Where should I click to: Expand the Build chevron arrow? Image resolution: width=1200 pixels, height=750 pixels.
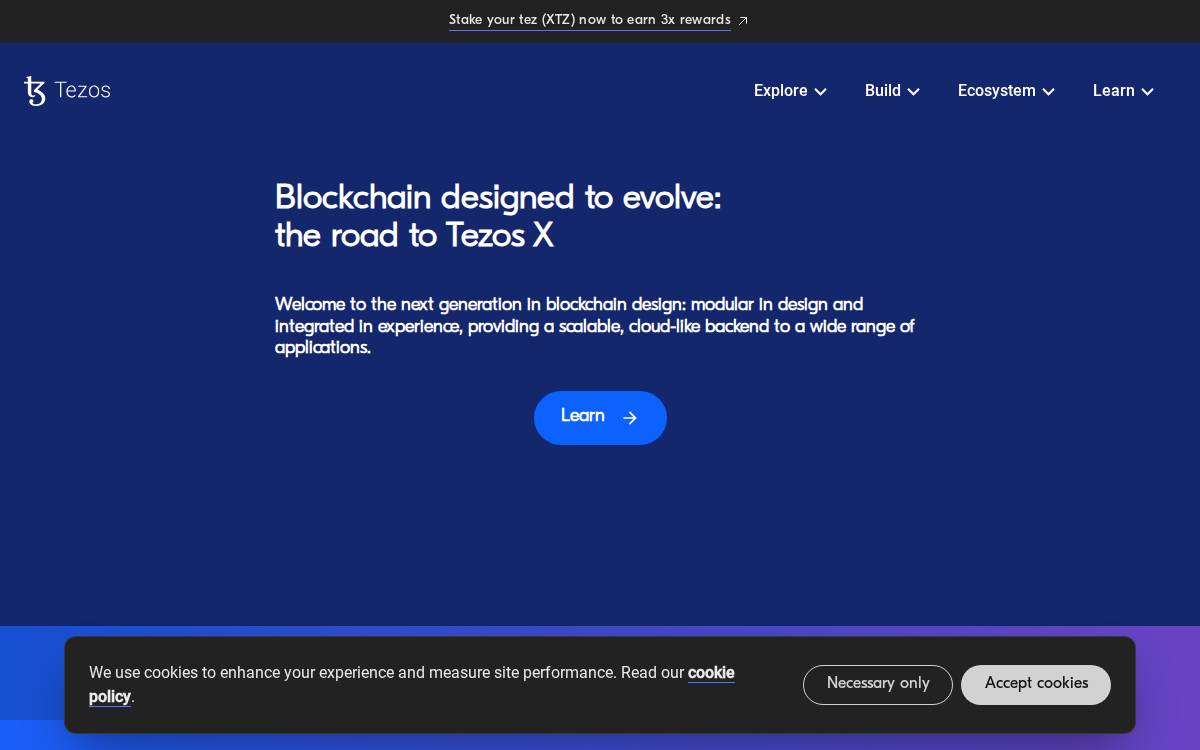pos(913,92)
